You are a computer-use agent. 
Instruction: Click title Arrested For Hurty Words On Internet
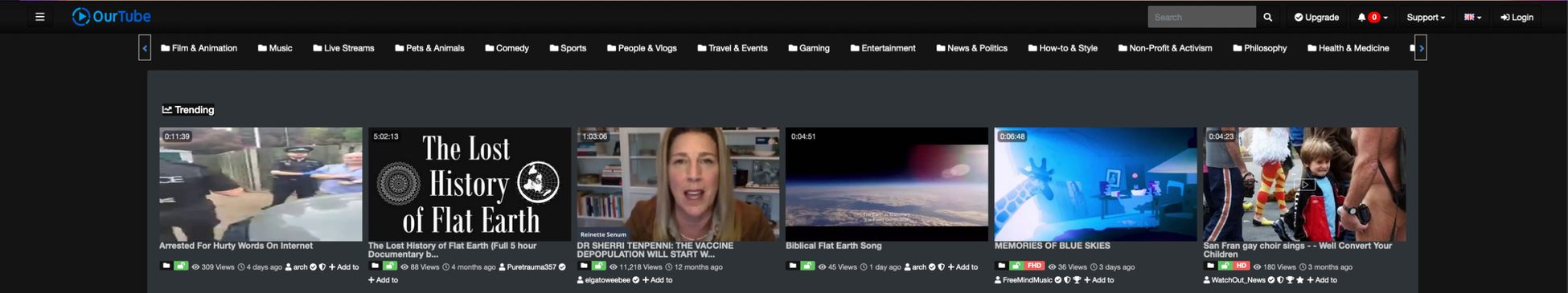[x=236, y=246]
